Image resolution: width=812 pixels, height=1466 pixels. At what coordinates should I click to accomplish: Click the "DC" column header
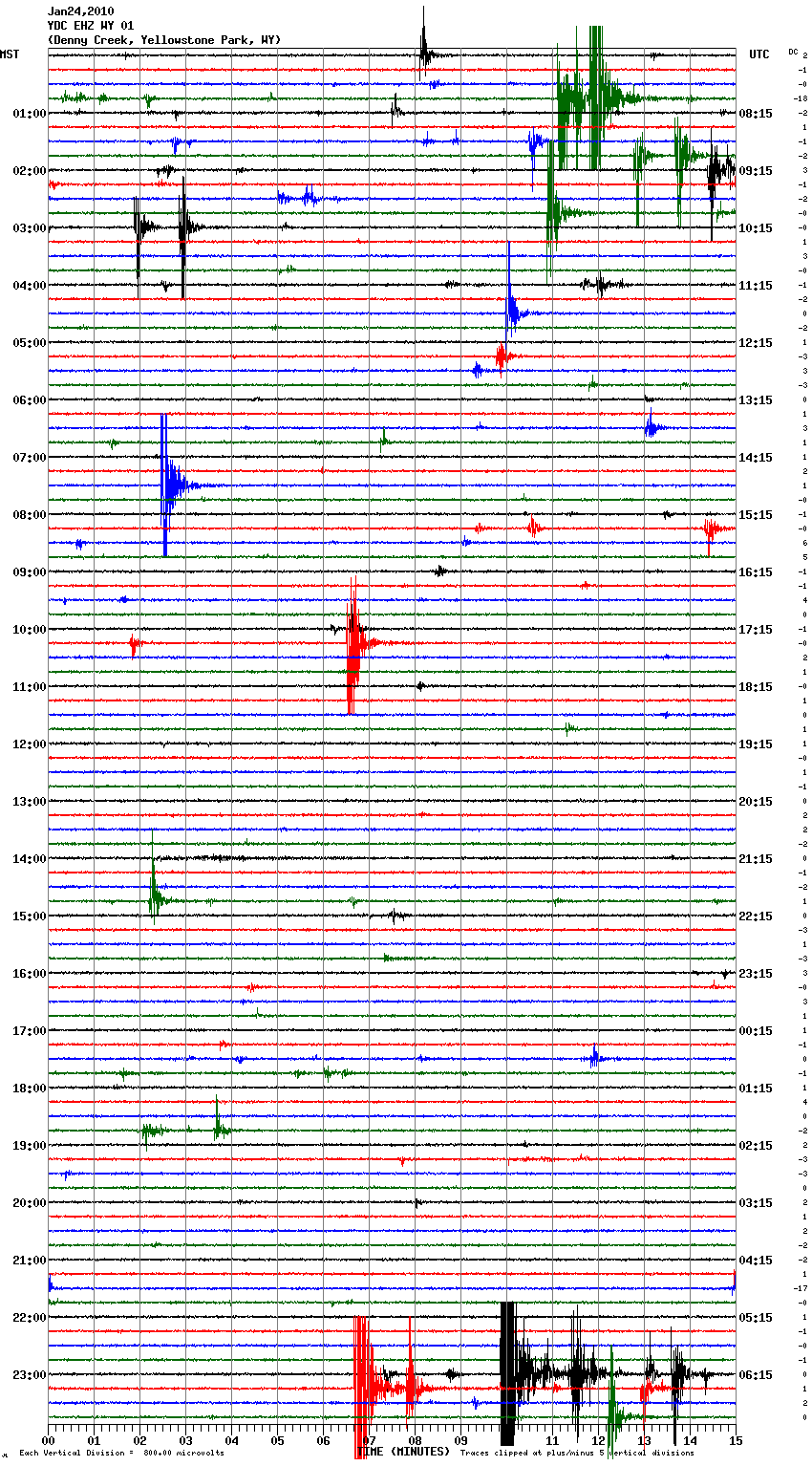[x=793, y=52]
